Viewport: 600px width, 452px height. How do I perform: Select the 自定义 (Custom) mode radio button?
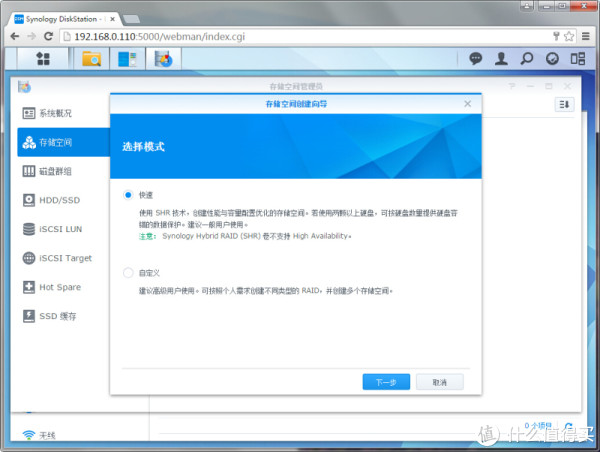tap(127, 272)
